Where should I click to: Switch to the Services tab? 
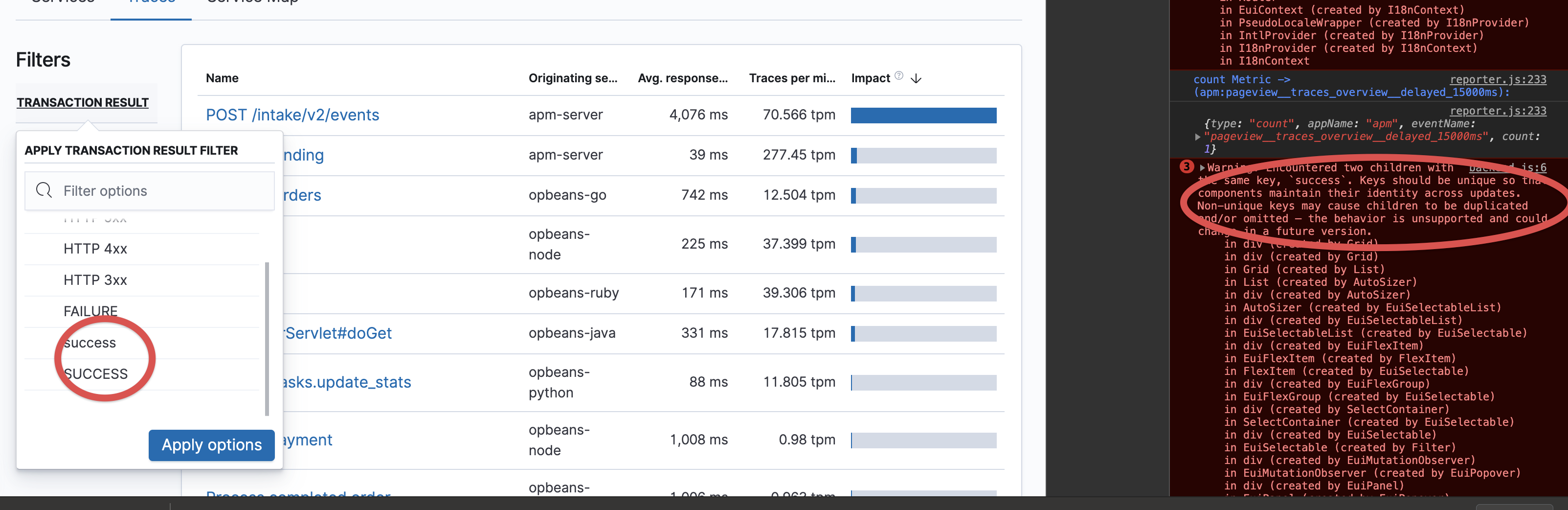62,3
